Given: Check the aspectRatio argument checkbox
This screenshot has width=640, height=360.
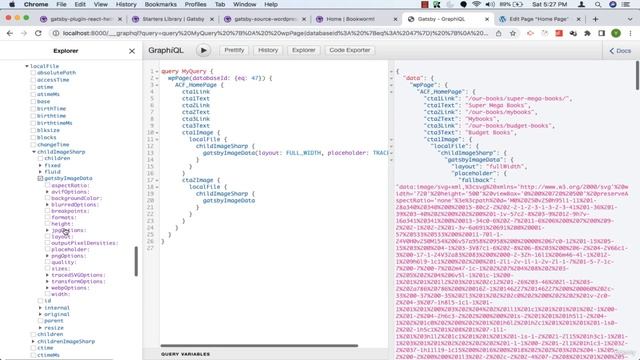Looking at the screenshot, I should click(x=47, y=185).
